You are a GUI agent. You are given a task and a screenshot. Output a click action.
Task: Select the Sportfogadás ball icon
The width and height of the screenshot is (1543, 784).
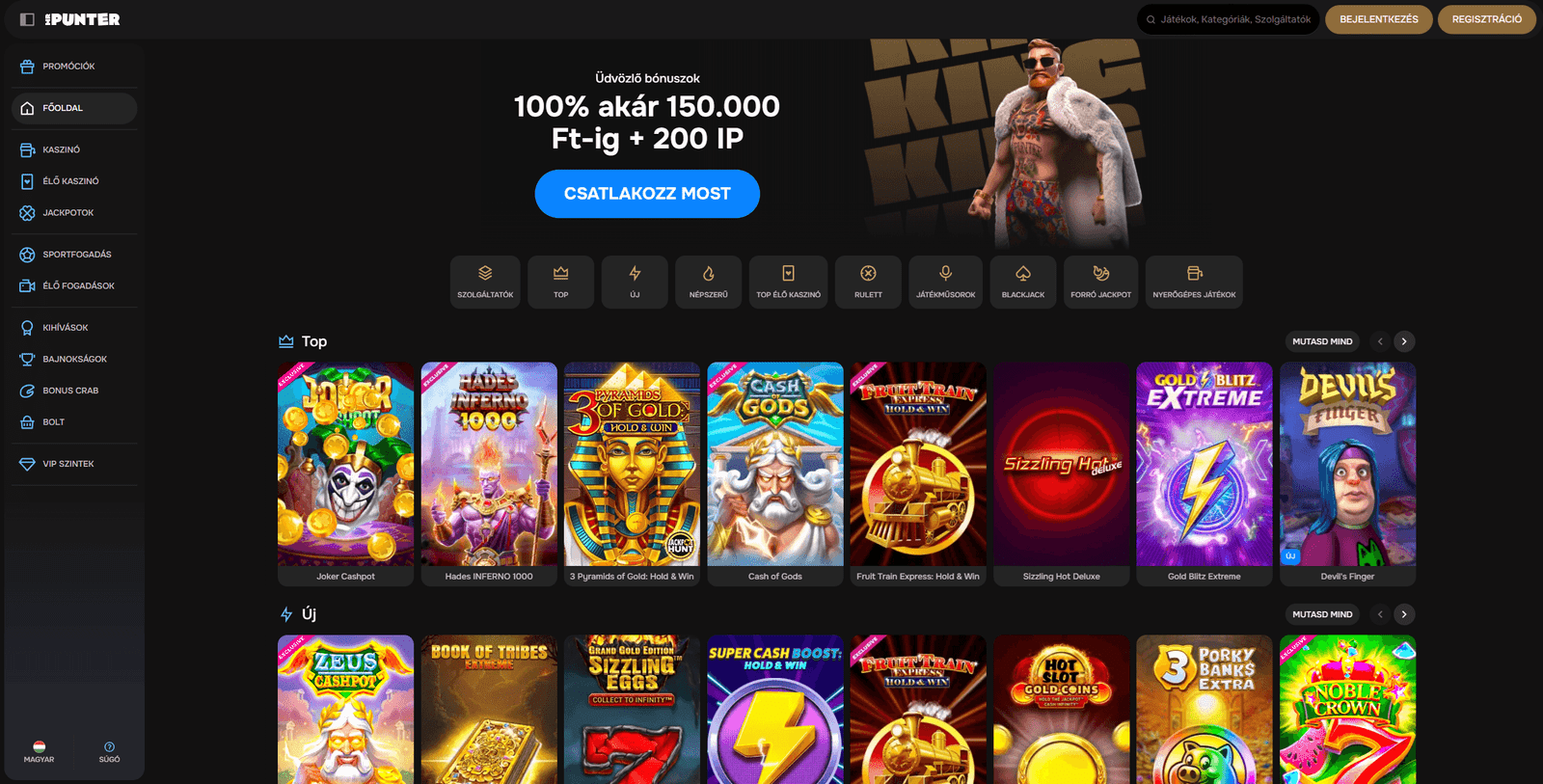pyautogui.click(x=27, y=255)
